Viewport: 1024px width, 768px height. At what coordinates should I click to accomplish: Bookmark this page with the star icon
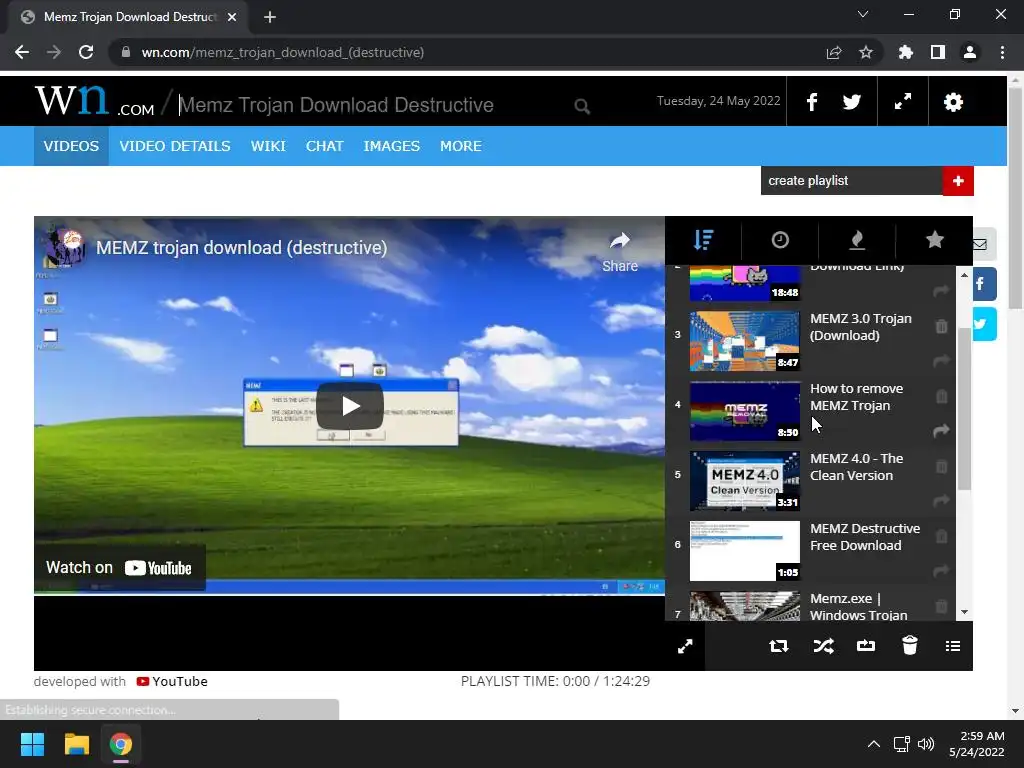click(865, 52)
